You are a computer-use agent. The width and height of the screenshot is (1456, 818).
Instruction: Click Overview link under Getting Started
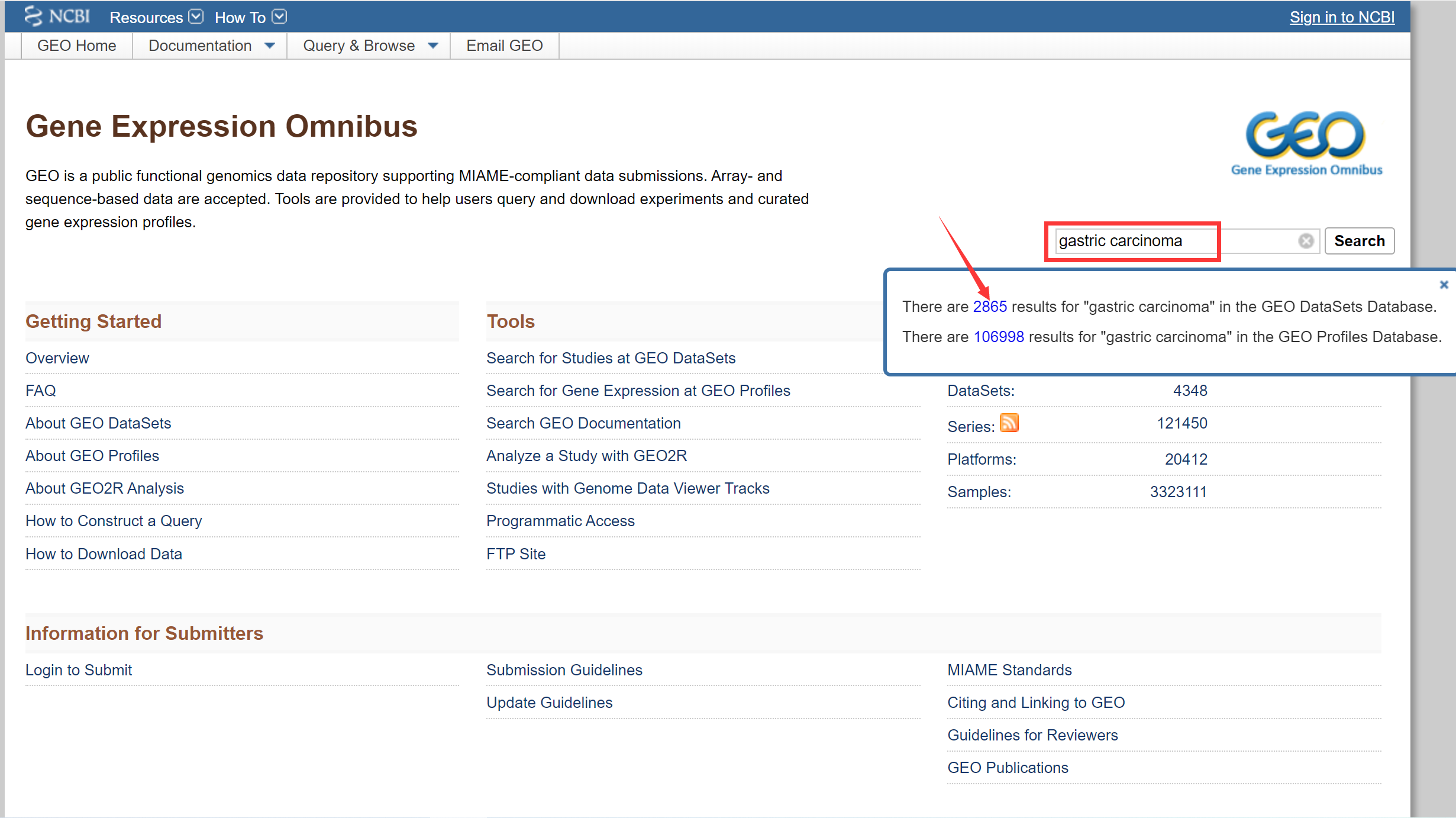click(x=57, y=357)
